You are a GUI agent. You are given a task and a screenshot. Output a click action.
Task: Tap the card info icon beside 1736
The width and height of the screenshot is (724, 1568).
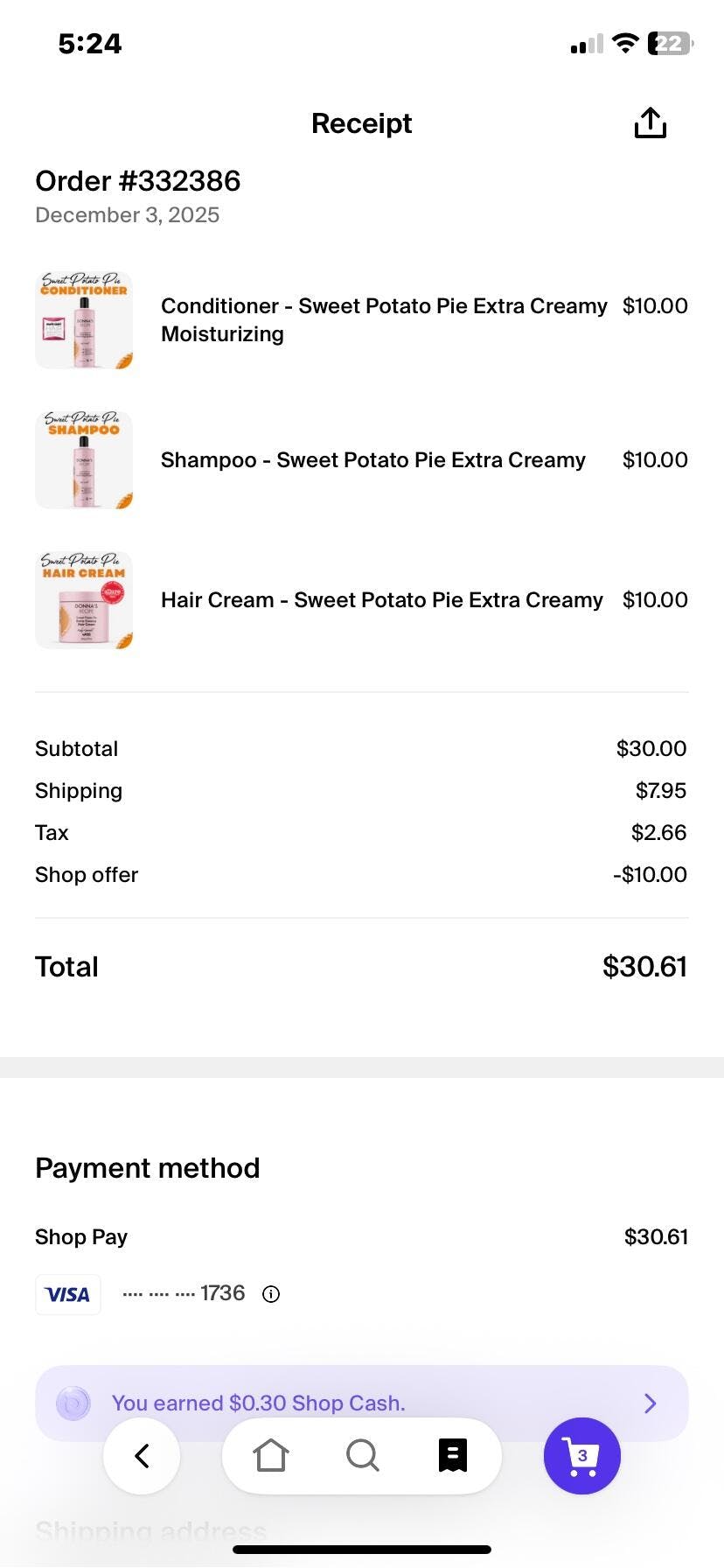tap(271, 1294)
